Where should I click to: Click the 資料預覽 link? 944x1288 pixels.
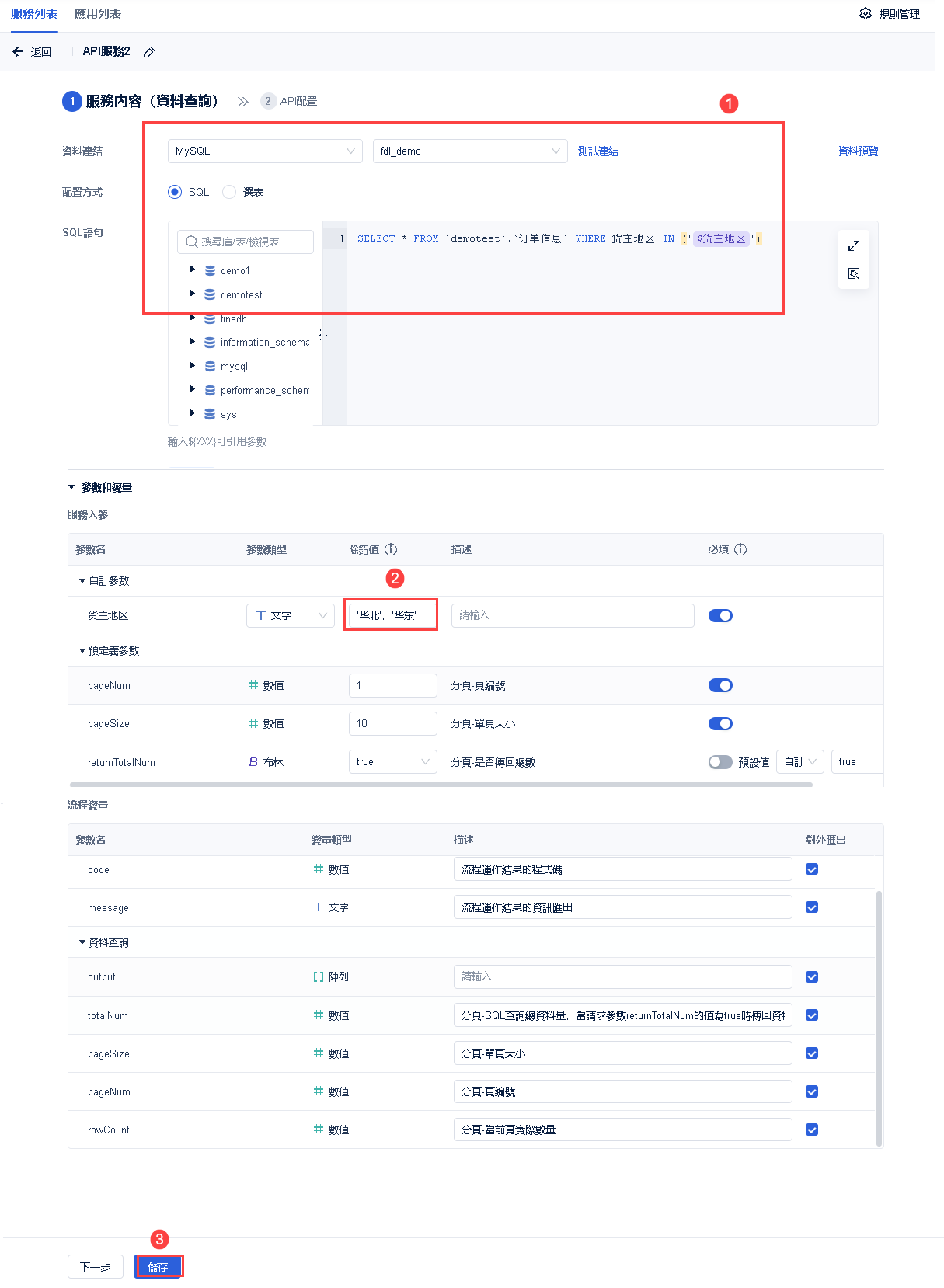(x=859, y=151)
